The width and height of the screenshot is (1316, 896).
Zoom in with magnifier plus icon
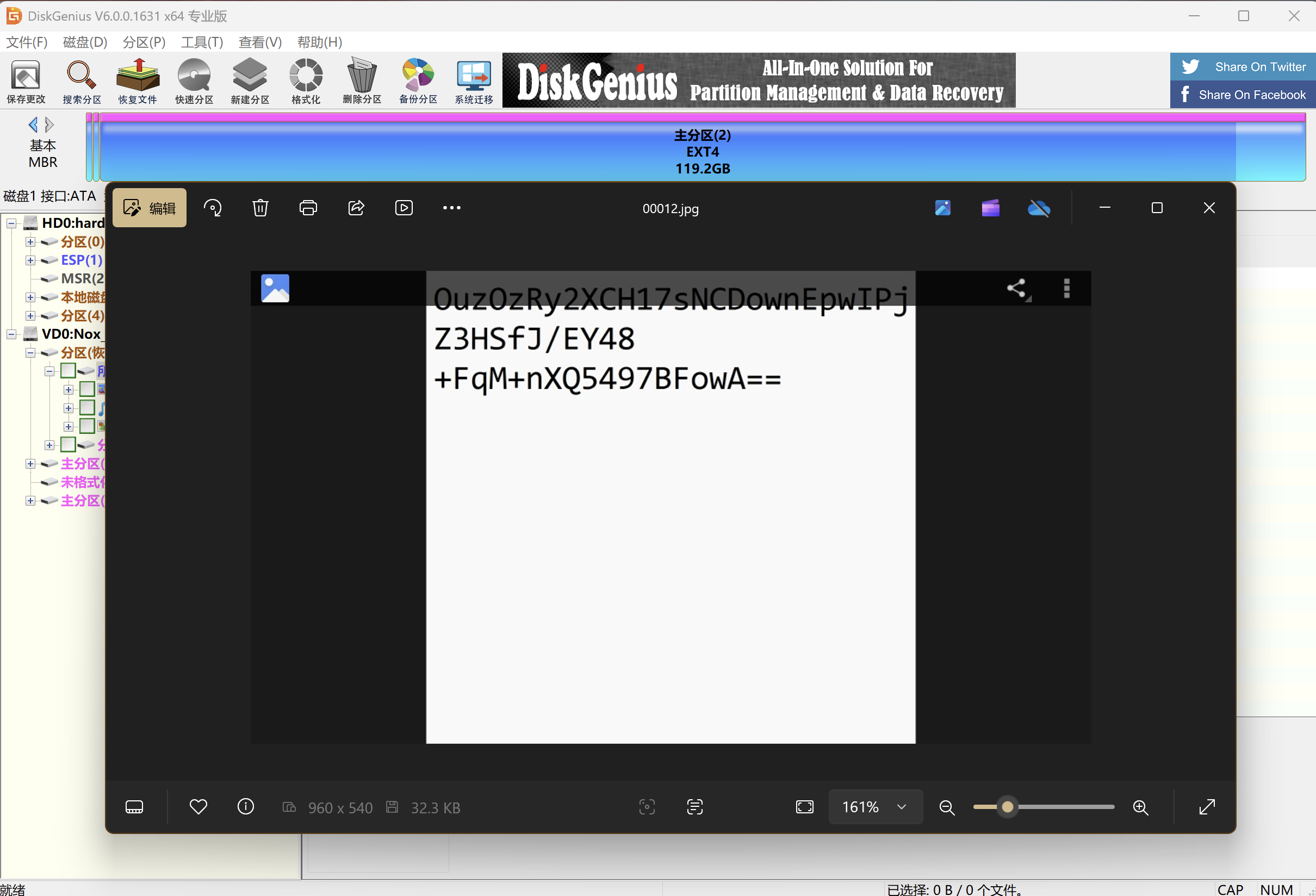(1140, 807)
